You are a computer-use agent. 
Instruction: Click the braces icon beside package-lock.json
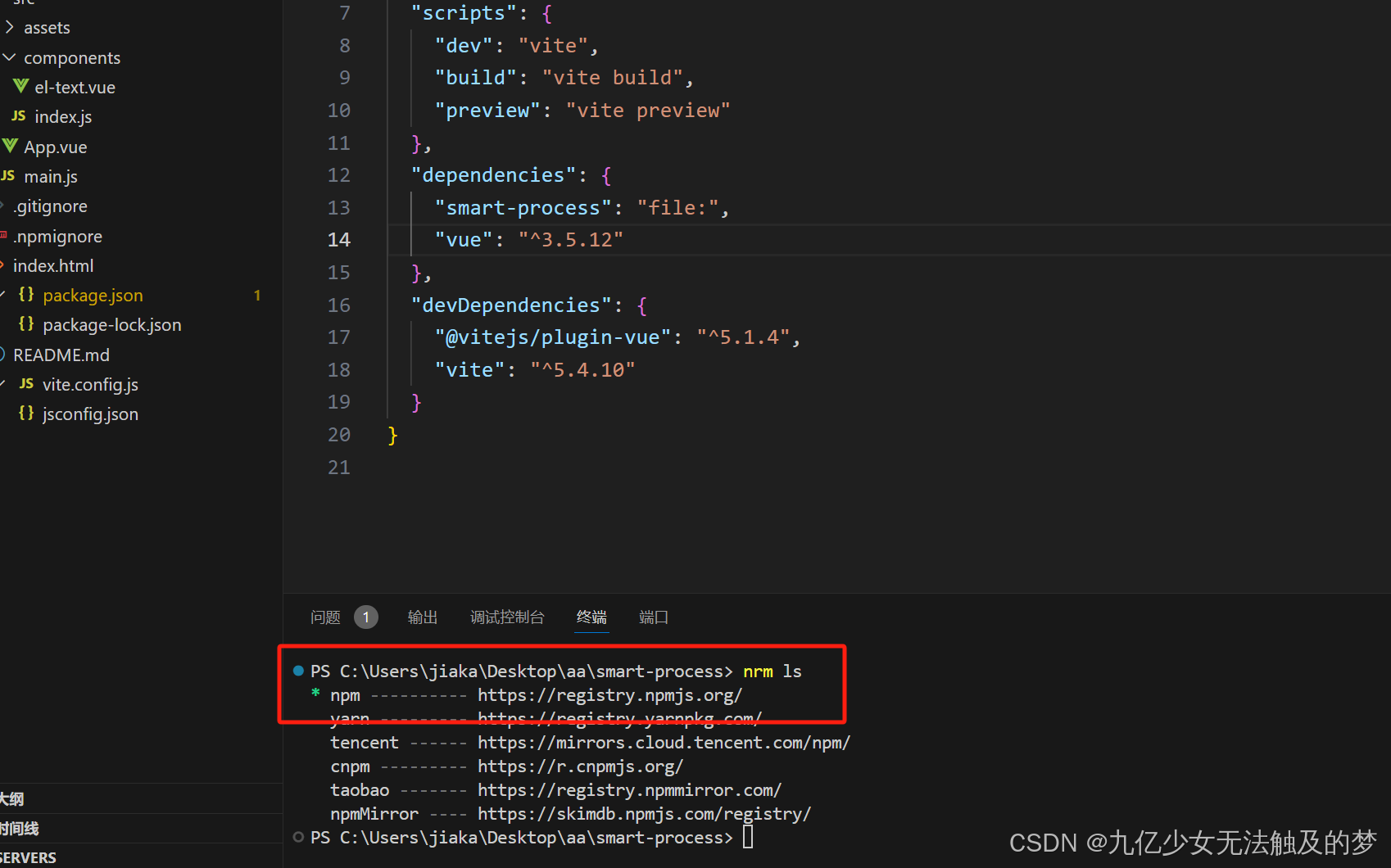coord(26,324)
